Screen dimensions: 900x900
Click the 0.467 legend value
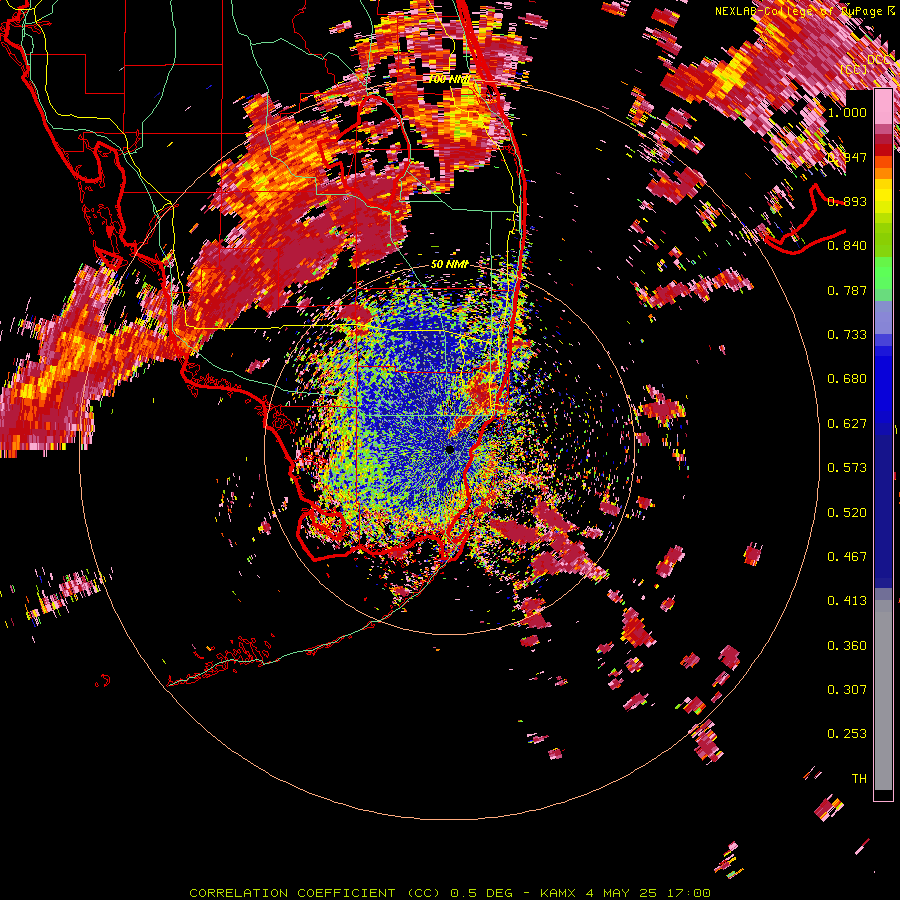pos(847,557)
